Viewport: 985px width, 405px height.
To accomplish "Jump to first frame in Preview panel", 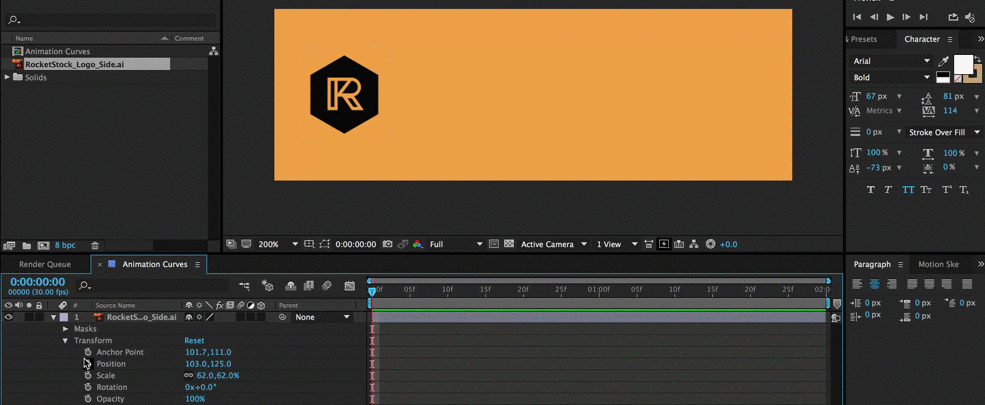I will pos(857,18).
